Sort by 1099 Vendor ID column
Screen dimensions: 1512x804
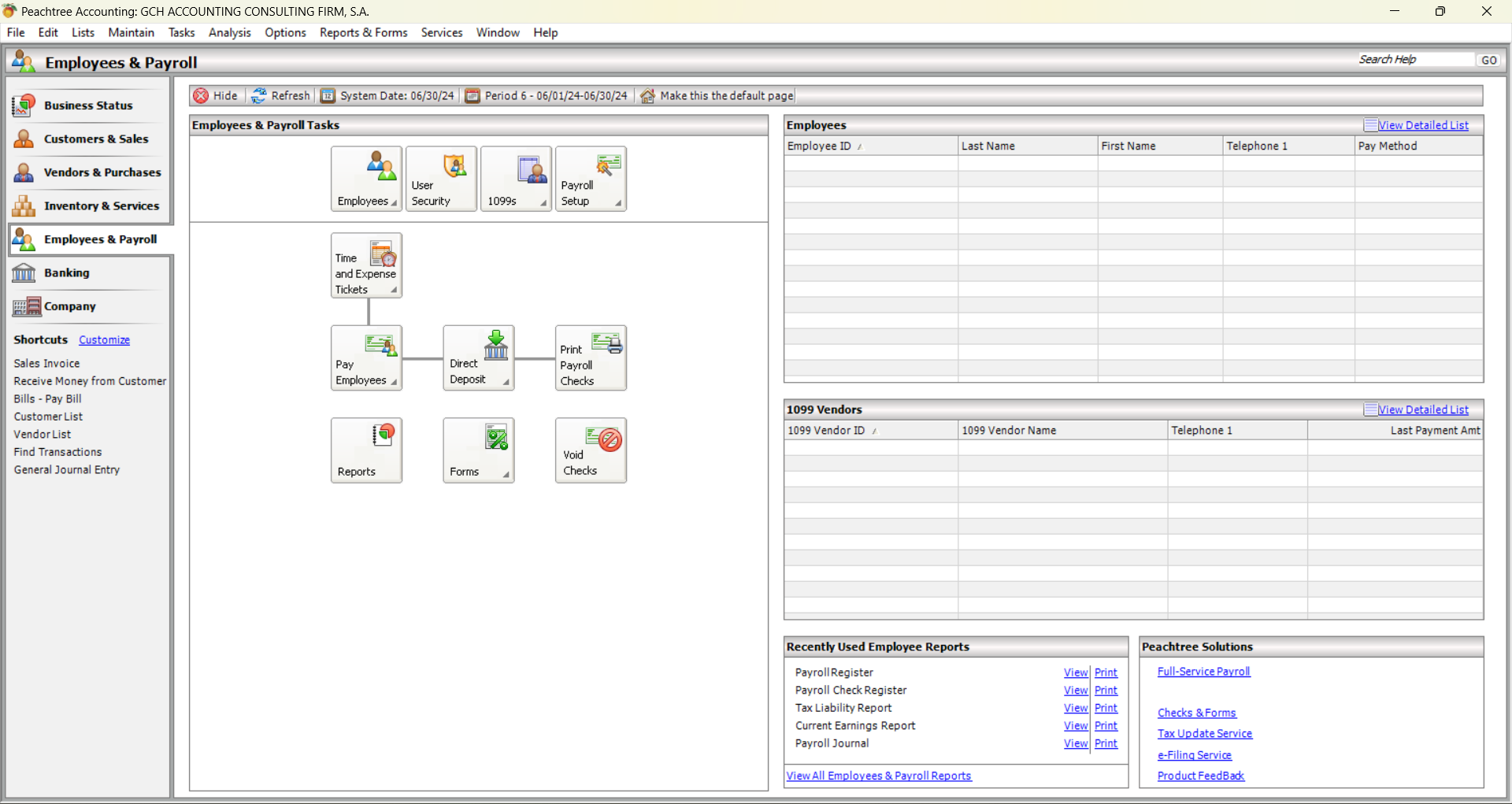point(871,431)
